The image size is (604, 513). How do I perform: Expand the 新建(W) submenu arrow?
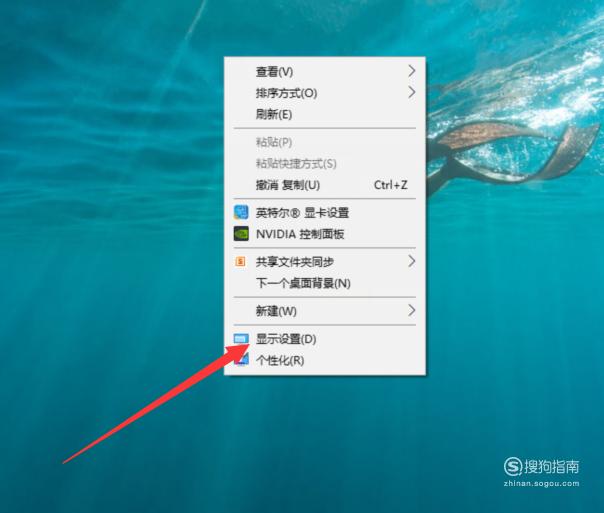coord(411,310)
